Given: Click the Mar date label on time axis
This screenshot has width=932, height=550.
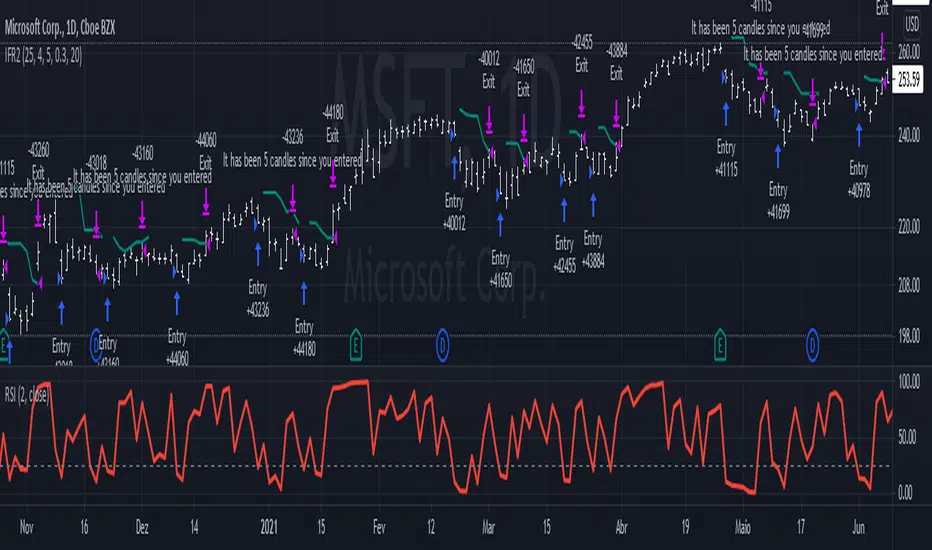Looking at the screenshot, I should 489,527.
